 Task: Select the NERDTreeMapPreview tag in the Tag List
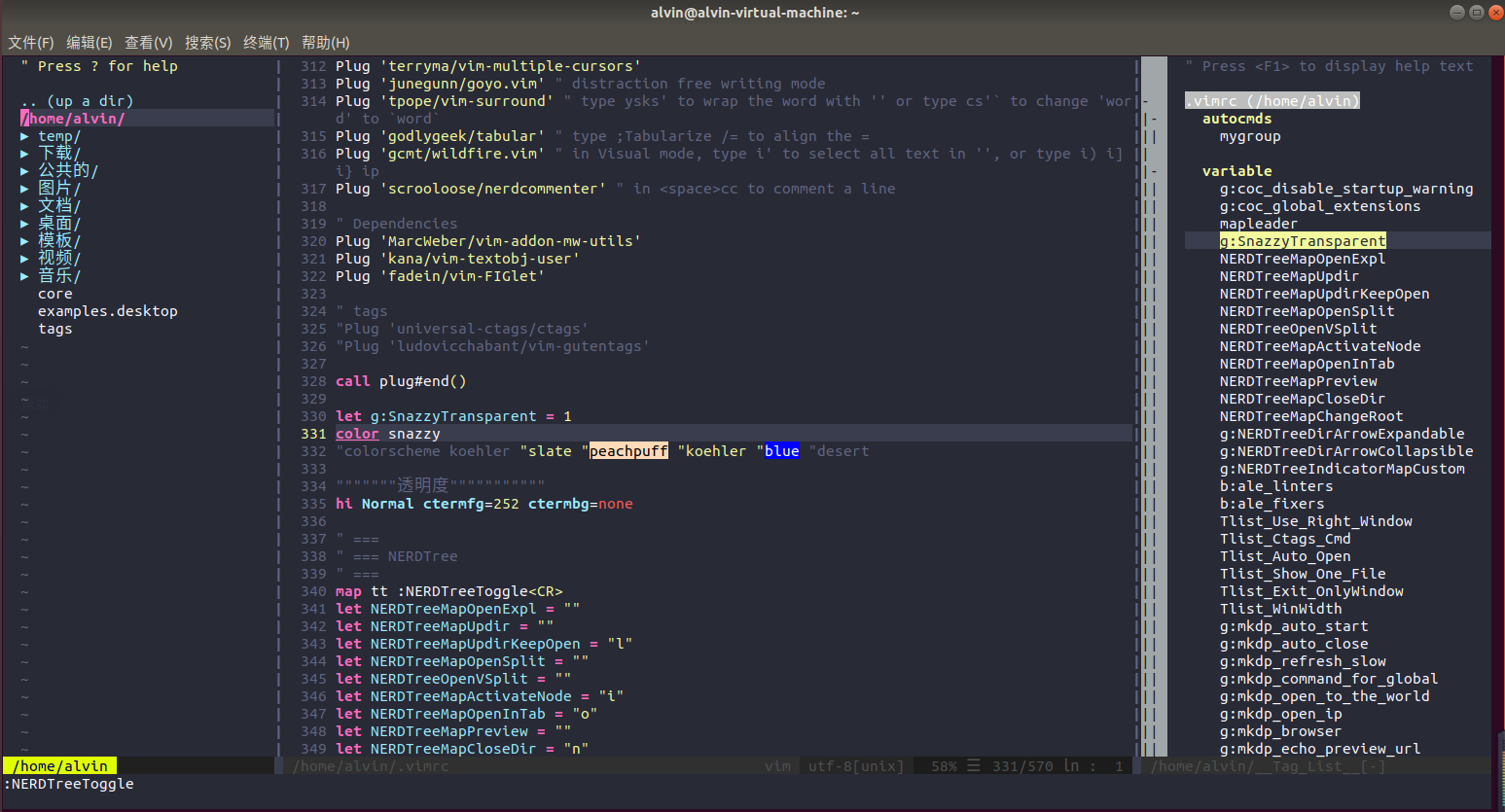(x=1299, y=380)
